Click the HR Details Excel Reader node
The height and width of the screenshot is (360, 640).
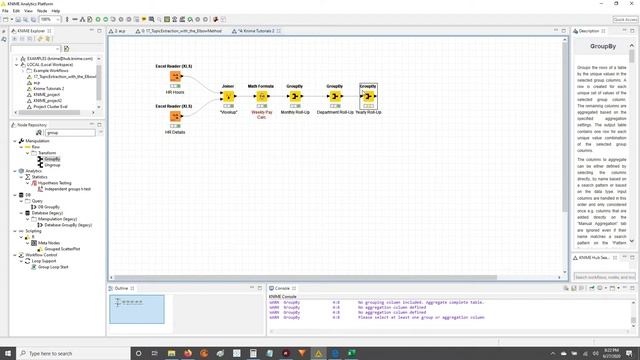(x=176, y=116)
